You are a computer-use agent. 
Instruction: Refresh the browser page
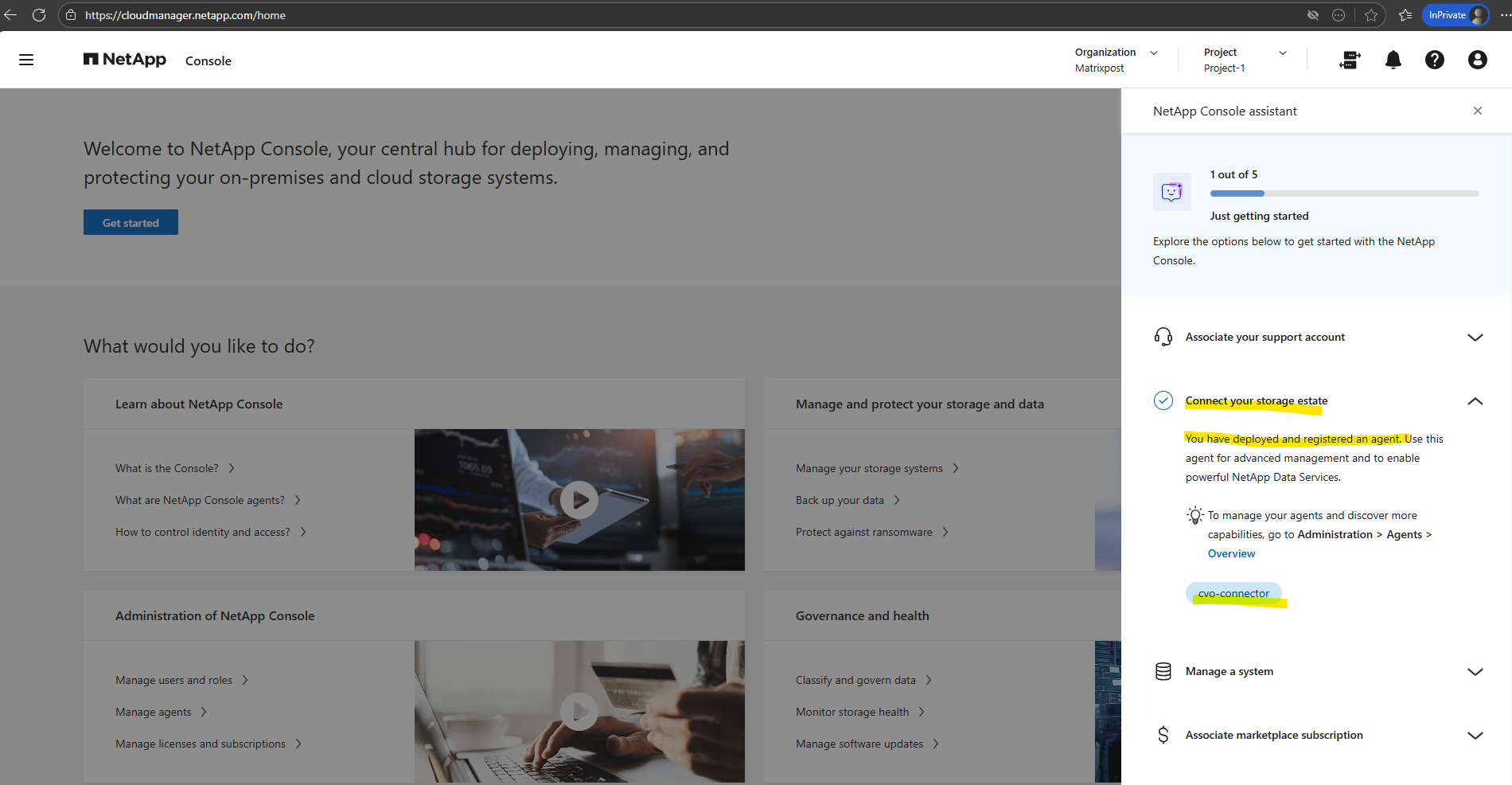(39, 15)
